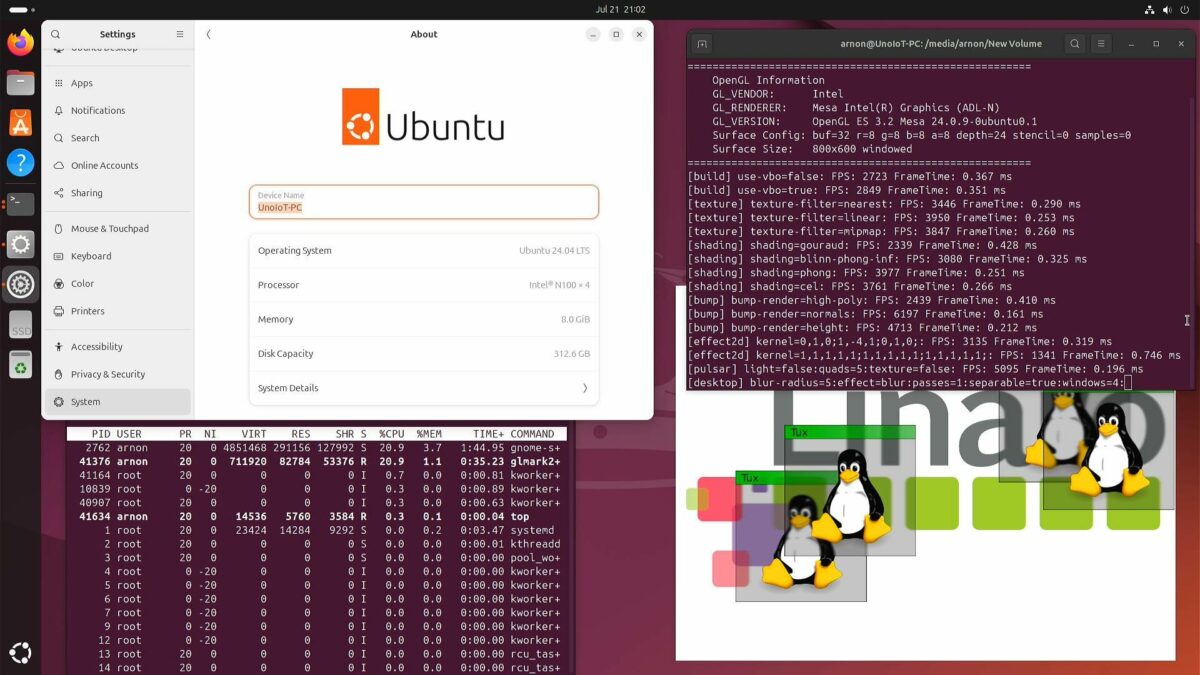
Task: Open the system status menu in top bar
Action: pos(1164,9)
